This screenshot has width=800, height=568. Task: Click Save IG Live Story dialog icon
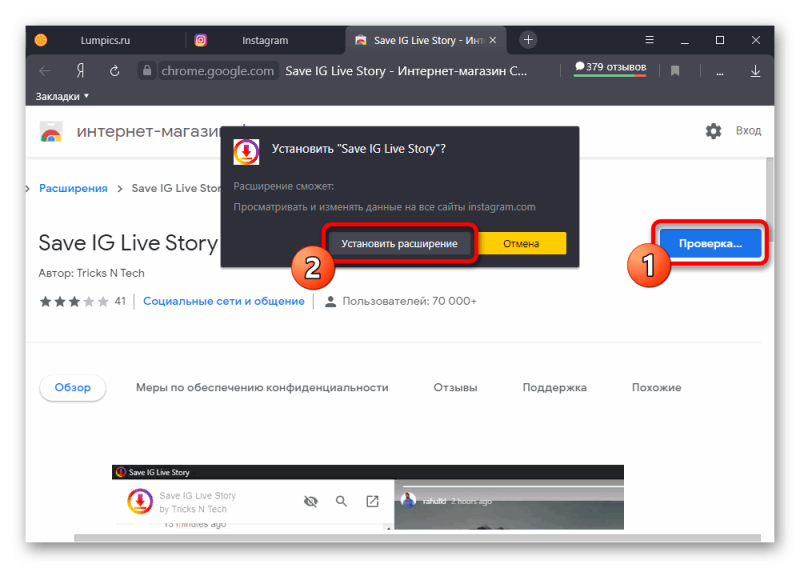(x=246, y=152)
